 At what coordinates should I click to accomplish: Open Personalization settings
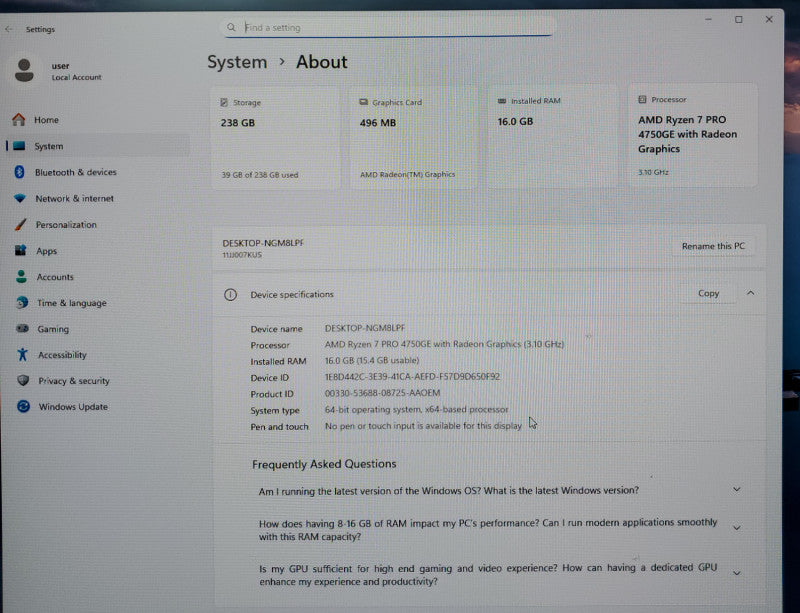(x=97, y=225)
